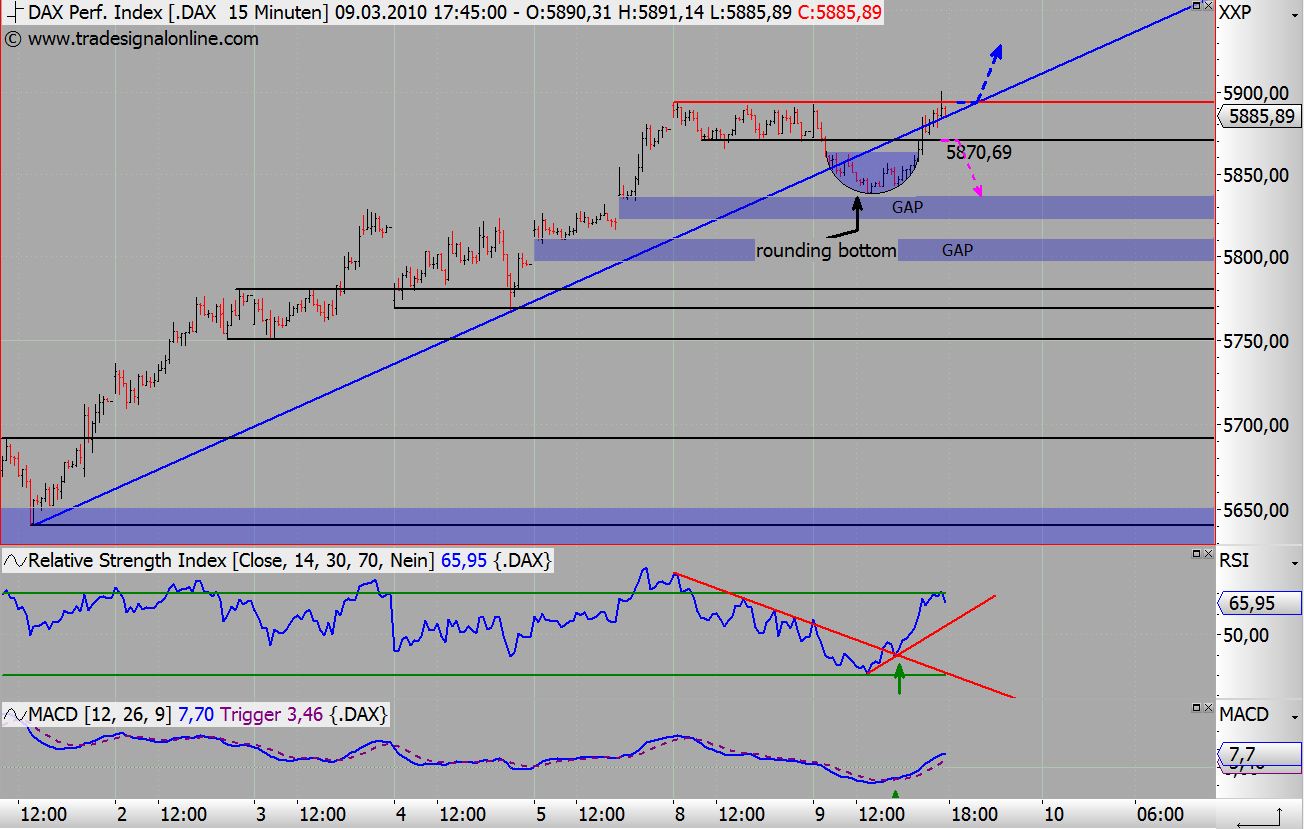Select the MACD [12, 26, 9] legend label
The image size is (1304, 829).
coord(99,714)
